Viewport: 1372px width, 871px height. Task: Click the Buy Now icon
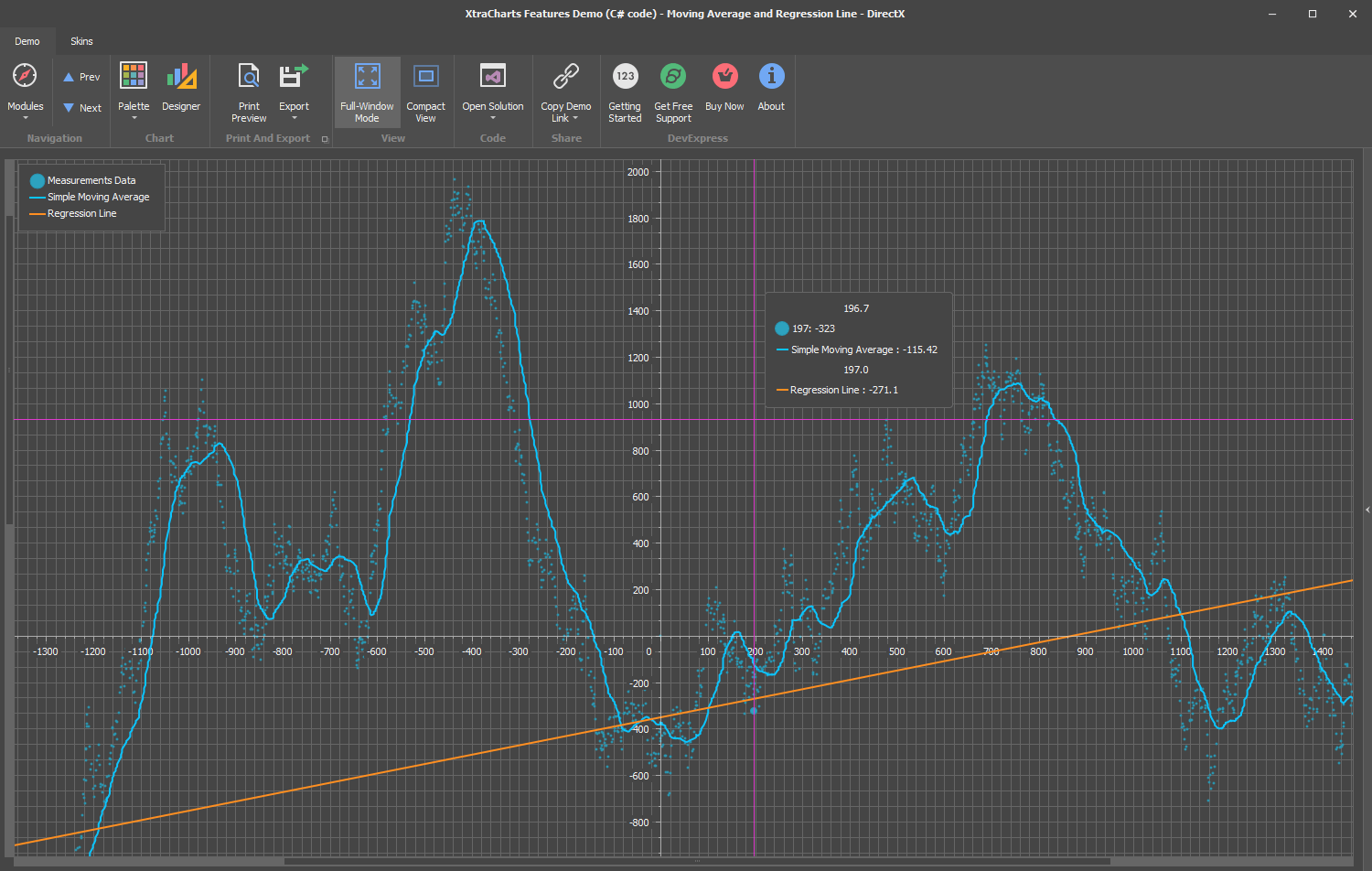pyautogui.click(x=724, y=76)
